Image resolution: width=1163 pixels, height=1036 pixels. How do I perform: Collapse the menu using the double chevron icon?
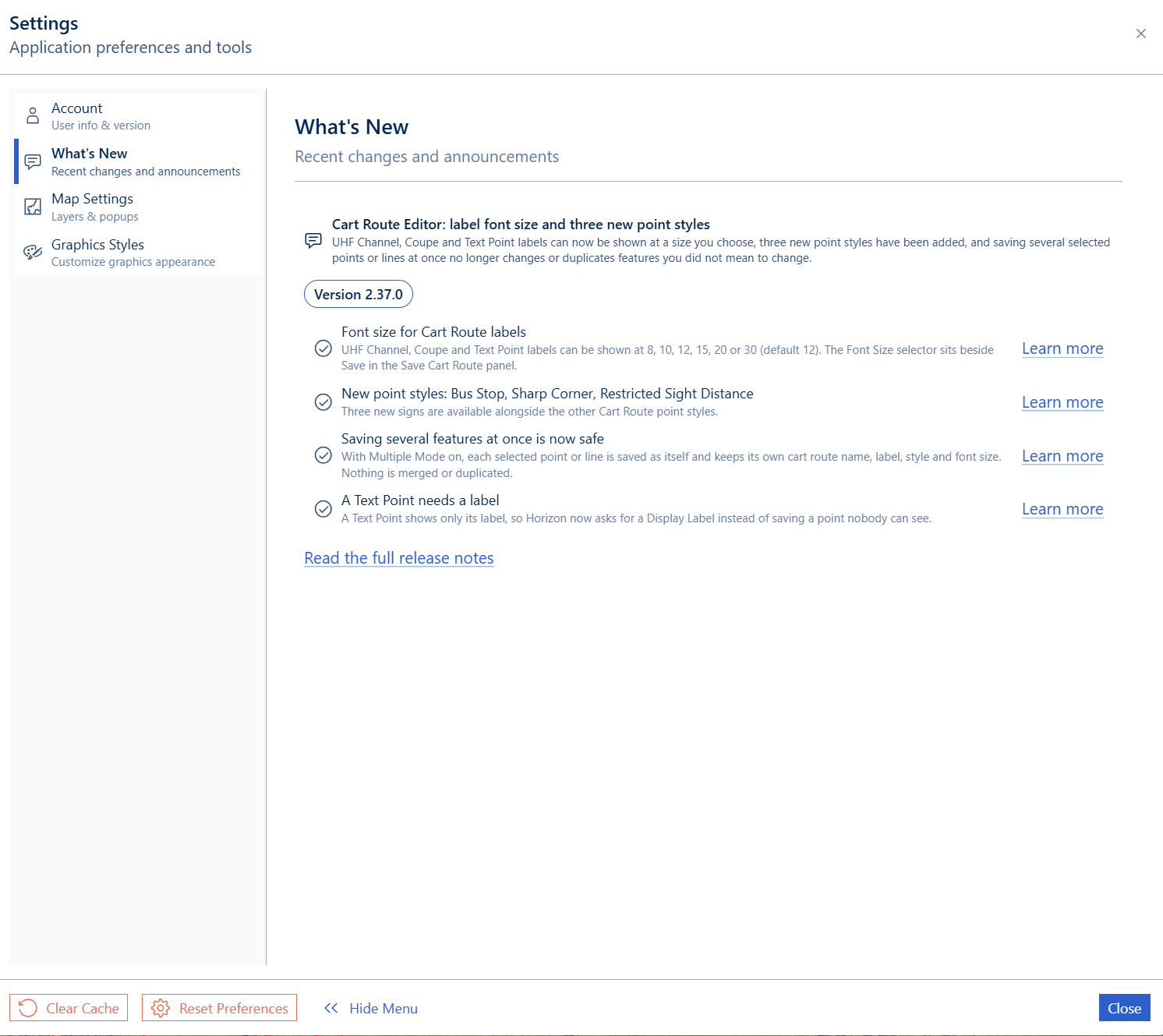(x=331, y=1008)
